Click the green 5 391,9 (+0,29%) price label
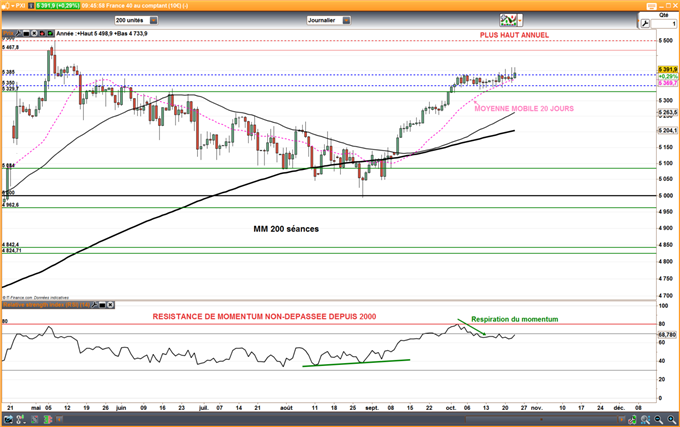Screen dimensions: 680x427 click(x=58, y=6)
